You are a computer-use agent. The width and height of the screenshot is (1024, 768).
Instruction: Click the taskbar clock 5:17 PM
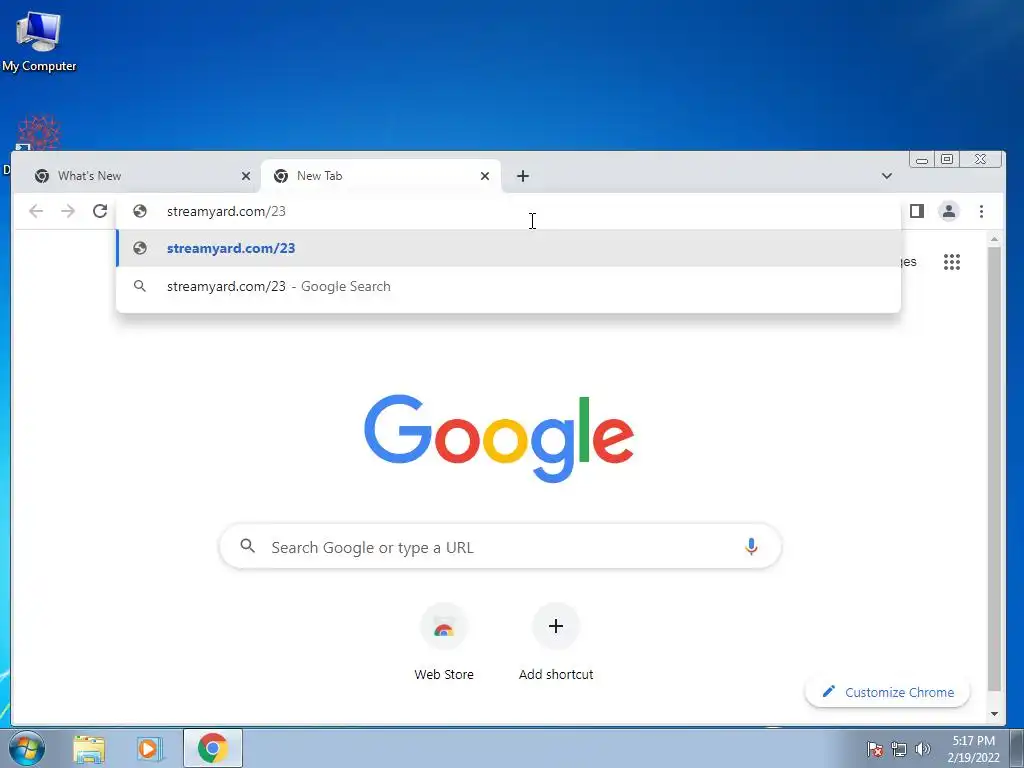pos(973,741)
